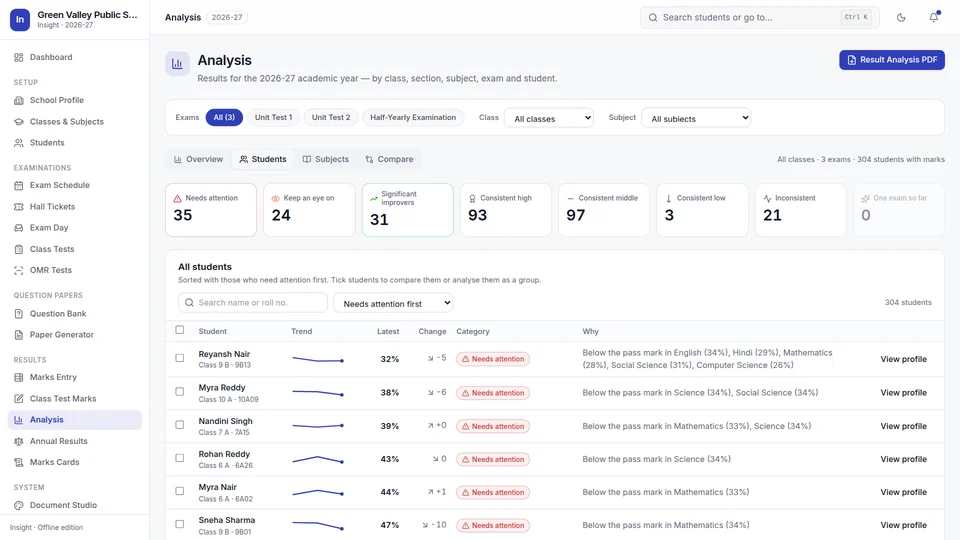Click the Result Analysis PDF button
Screen dimensions: 960x540
(891, 60)
